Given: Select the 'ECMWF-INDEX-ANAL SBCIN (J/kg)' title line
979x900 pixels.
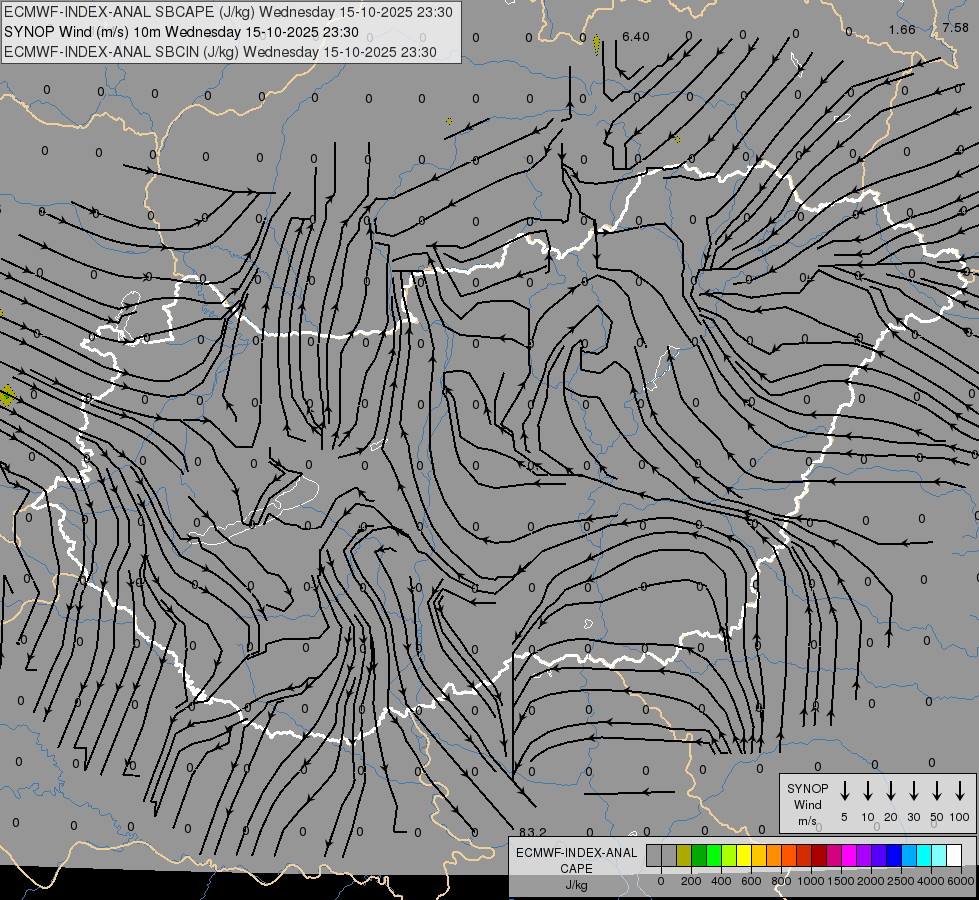Looking at the screenshot, I should [220, 52].
